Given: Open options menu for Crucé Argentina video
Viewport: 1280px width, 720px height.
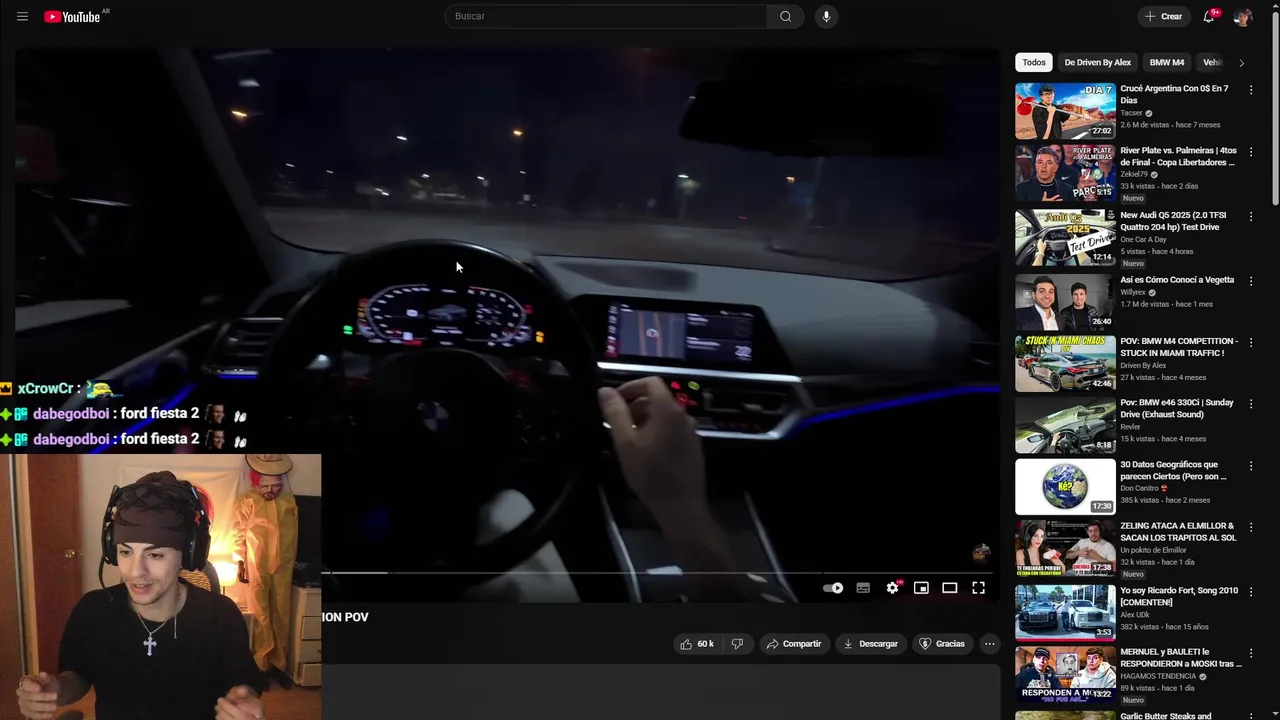Looking at the screenshot, I should tap(1251, 90).
